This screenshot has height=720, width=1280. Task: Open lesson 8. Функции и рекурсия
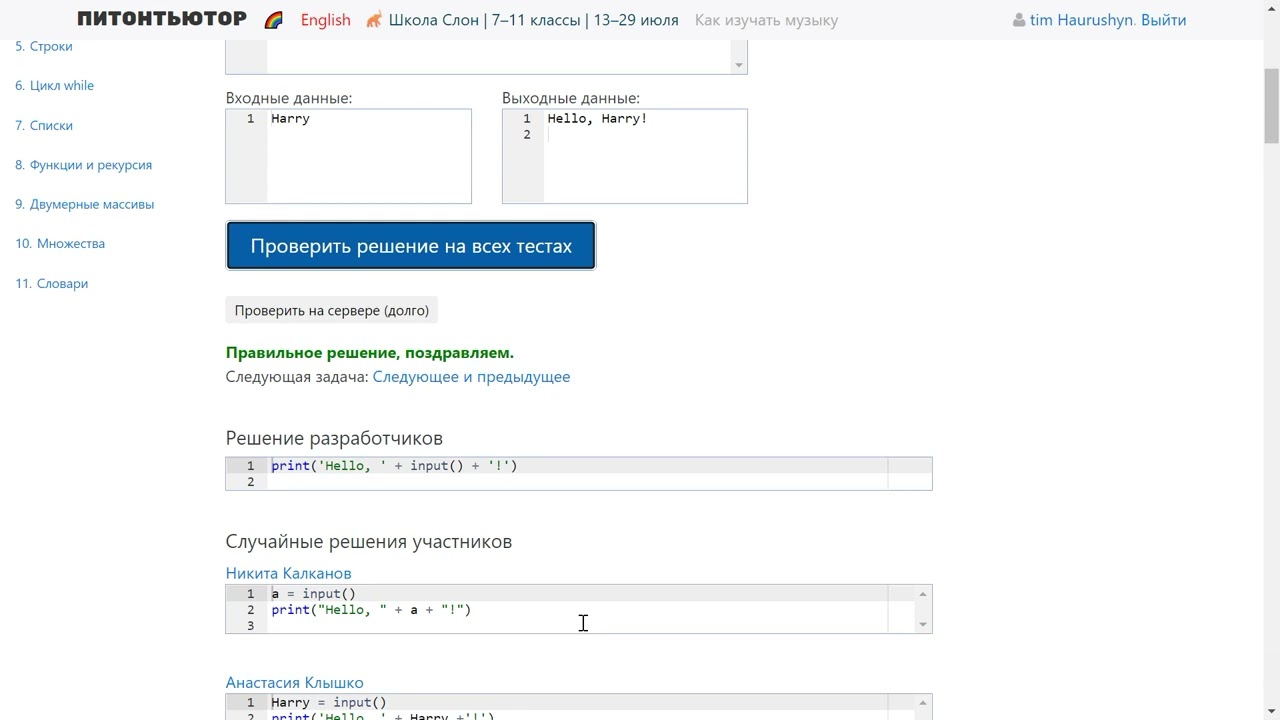84,164
